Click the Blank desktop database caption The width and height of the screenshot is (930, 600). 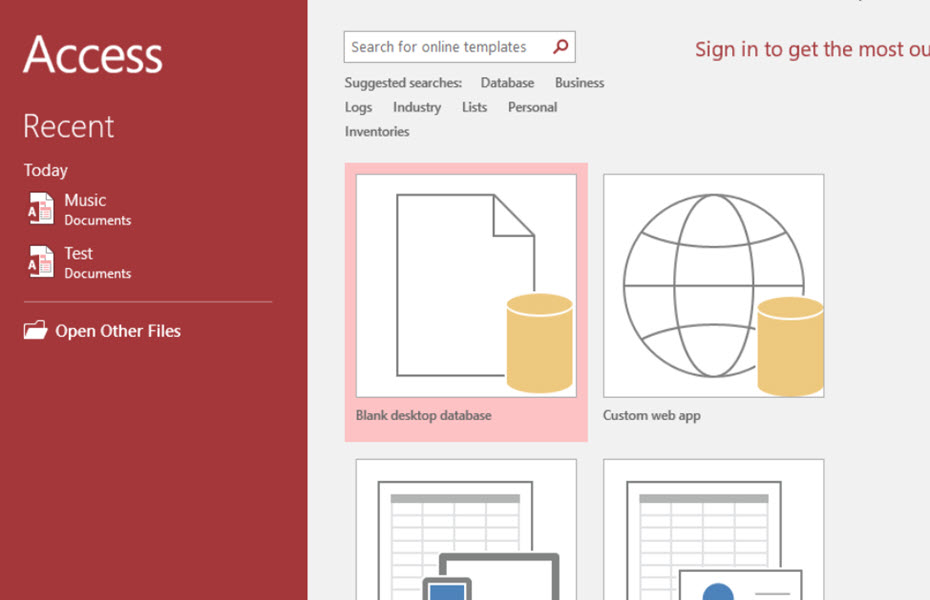[423, 416]
